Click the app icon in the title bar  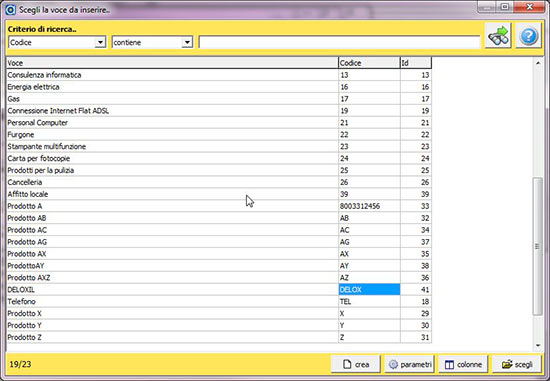point(11,9)
